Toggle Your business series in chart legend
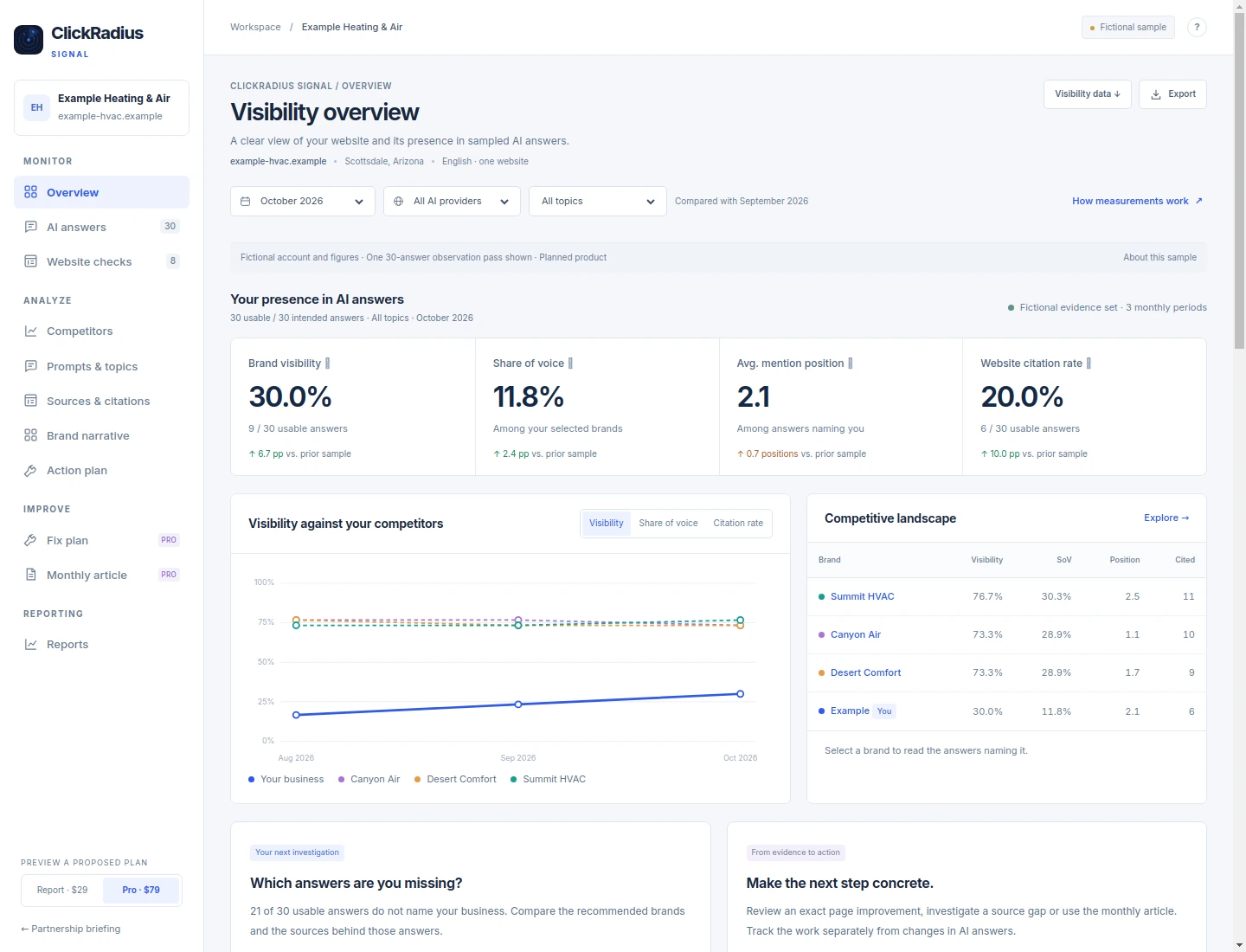 (x=286, y=779)
